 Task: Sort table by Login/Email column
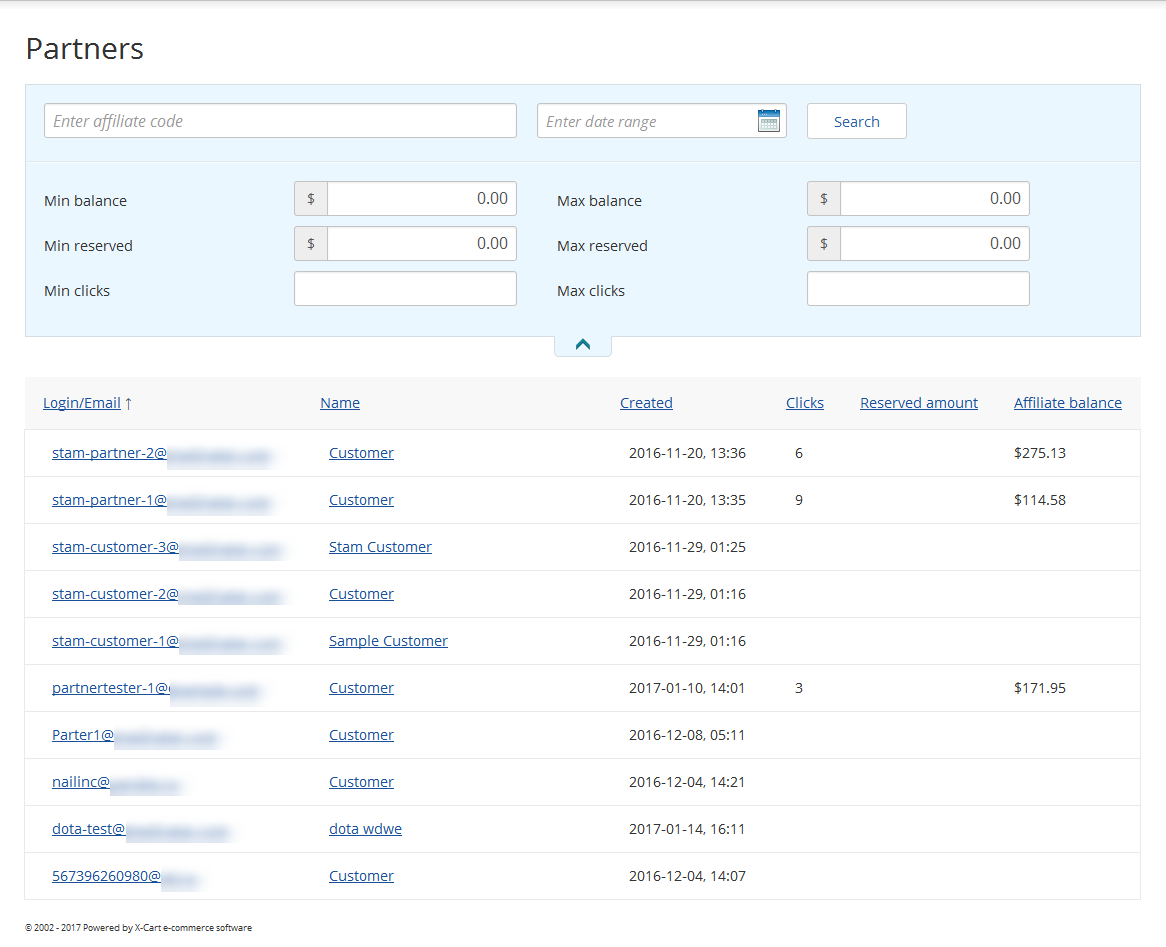click(82, 403)
